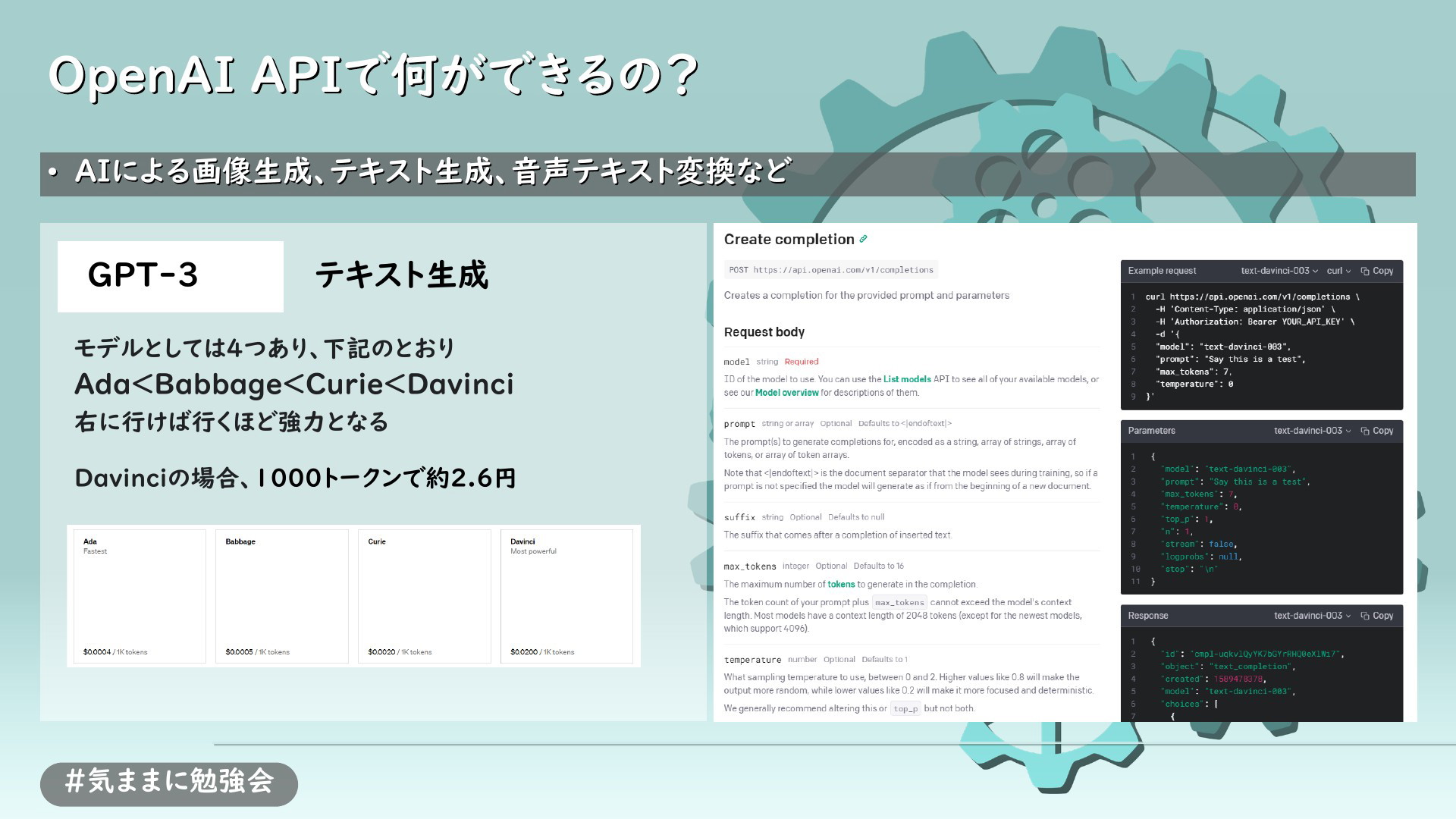Click the temperature parameter name

[x=752, y=660]
